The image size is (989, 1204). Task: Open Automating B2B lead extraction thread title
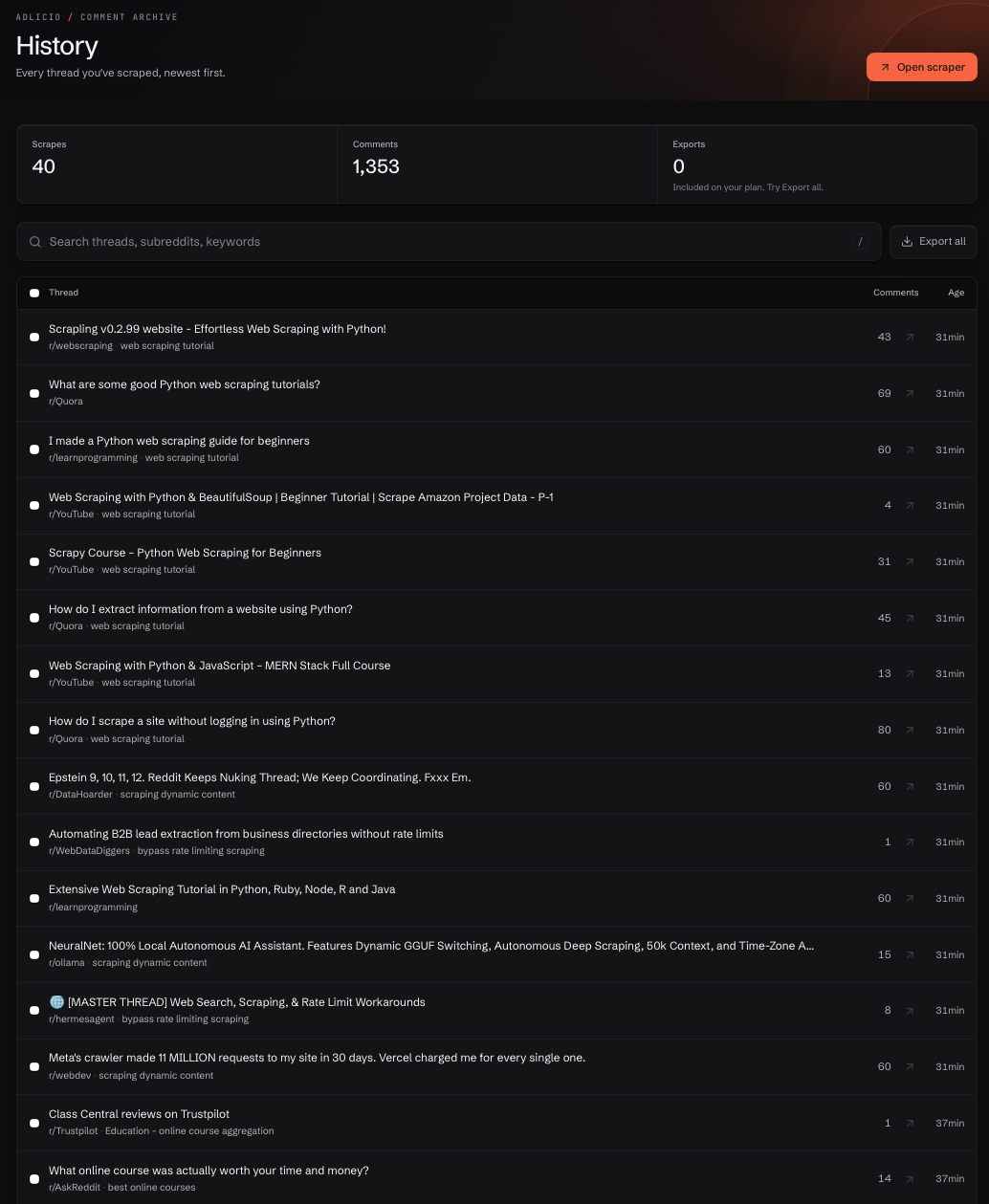point(246,834)
